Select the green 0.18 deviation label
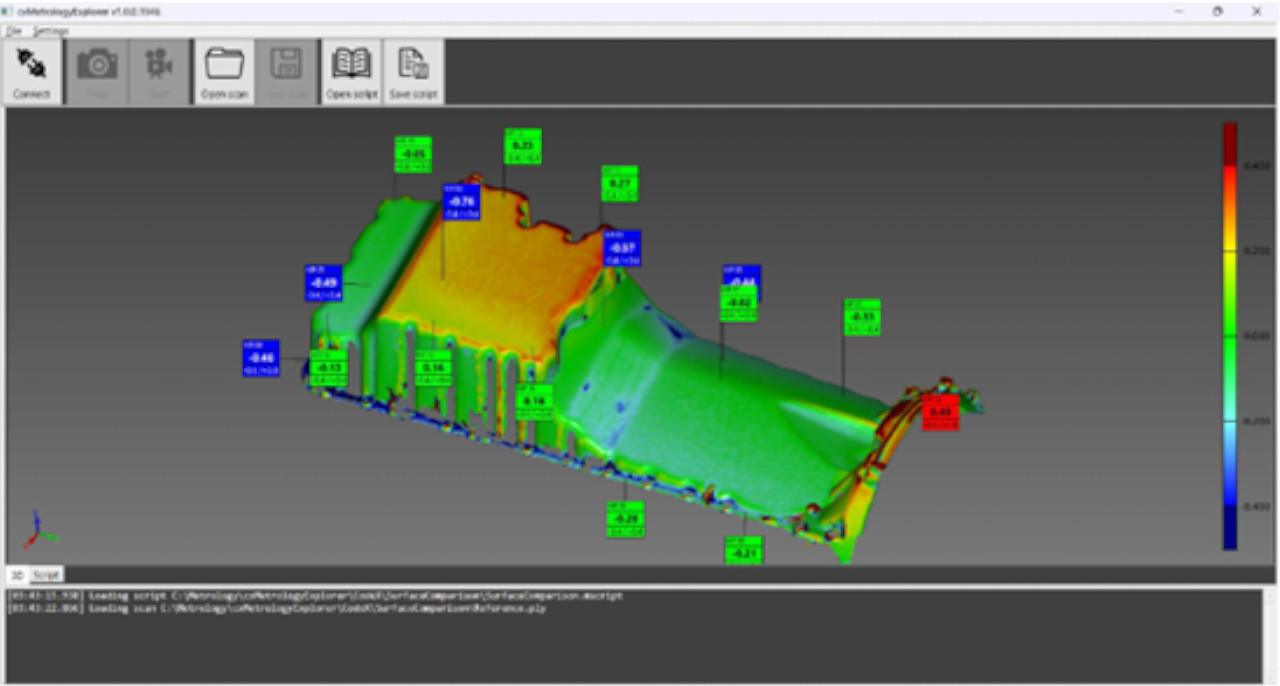1280x686 pixels. (x=535, y=402)
